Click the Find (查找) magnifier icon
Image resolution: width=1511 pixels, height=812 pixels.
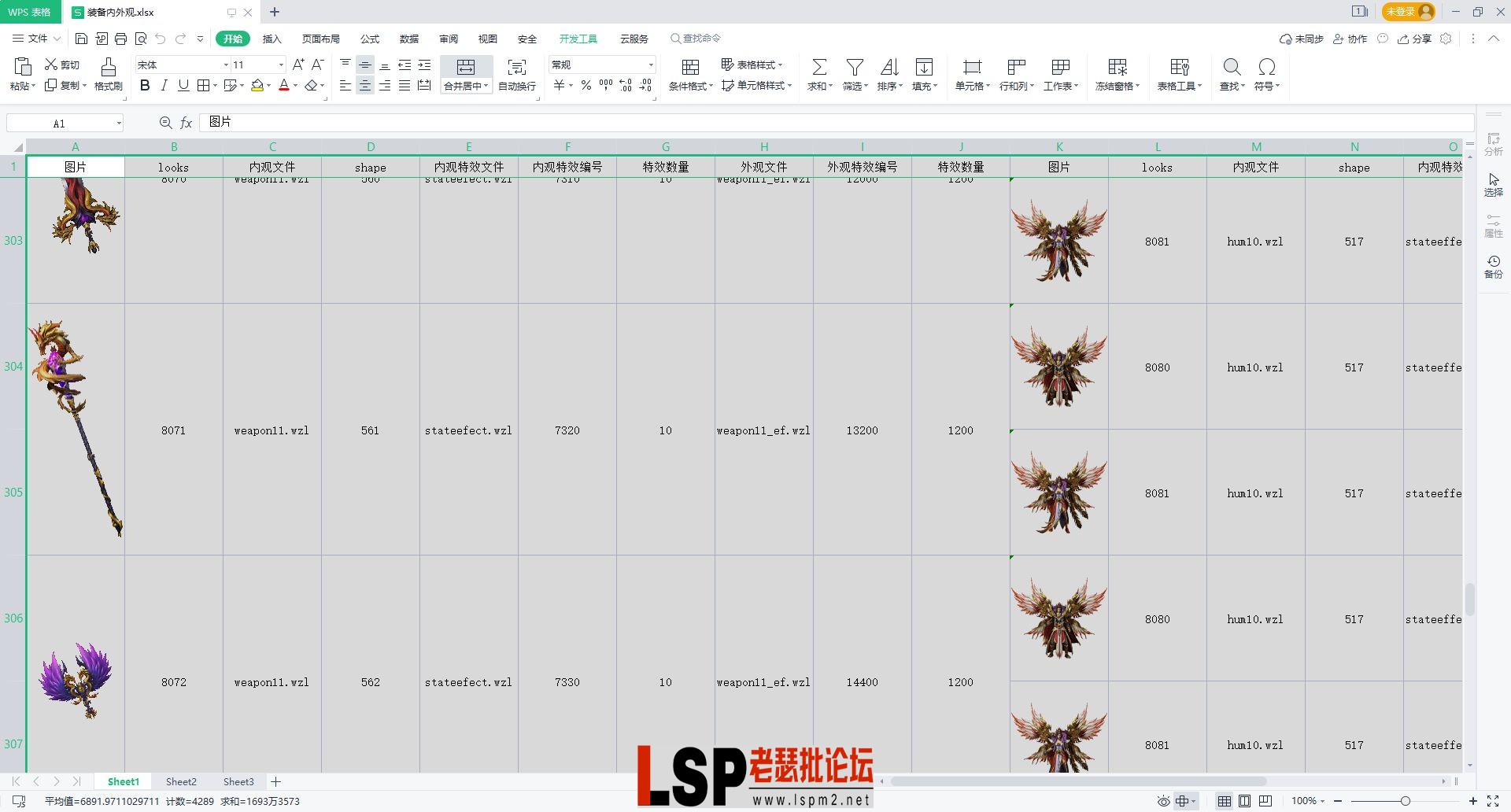pos(1232,67)
